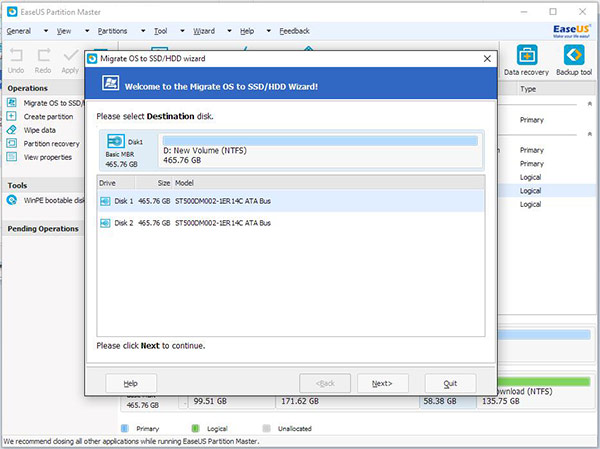Click the Unallocated legend color swatch

[267, 428]
